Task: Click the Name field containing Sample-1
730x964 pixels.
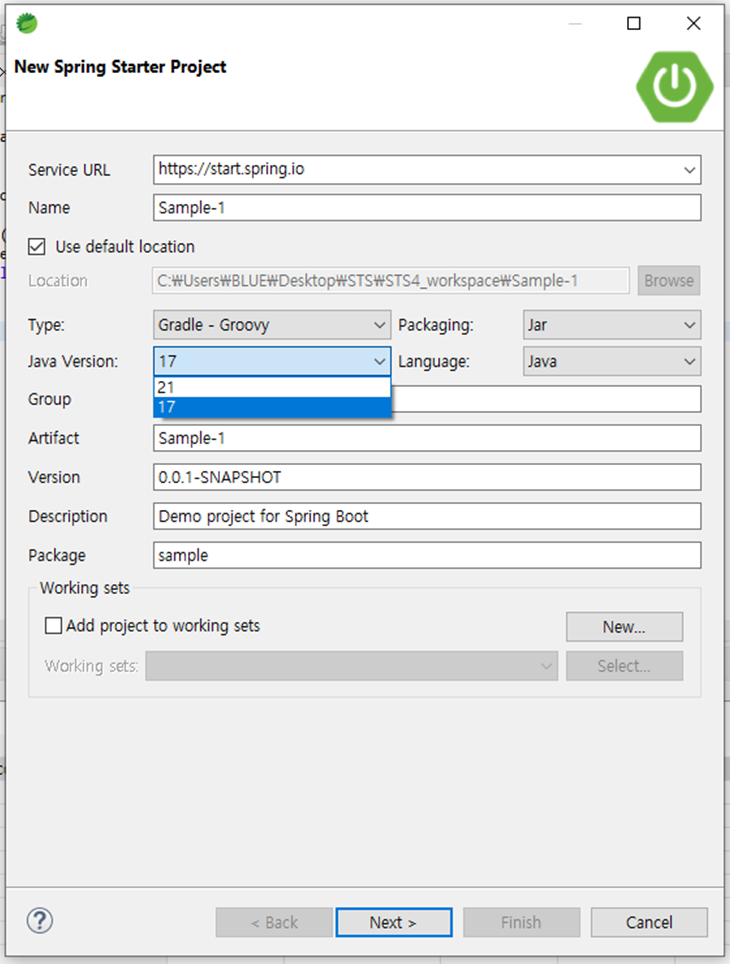Action: point(427,208)
